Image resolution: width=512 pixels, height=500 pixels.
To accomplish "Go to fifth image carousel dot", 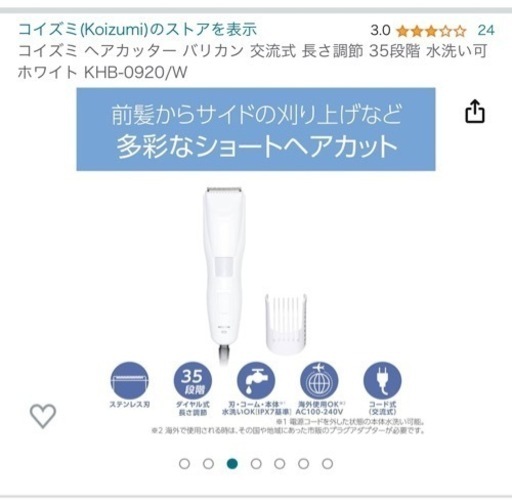I will tap(280, 464).
